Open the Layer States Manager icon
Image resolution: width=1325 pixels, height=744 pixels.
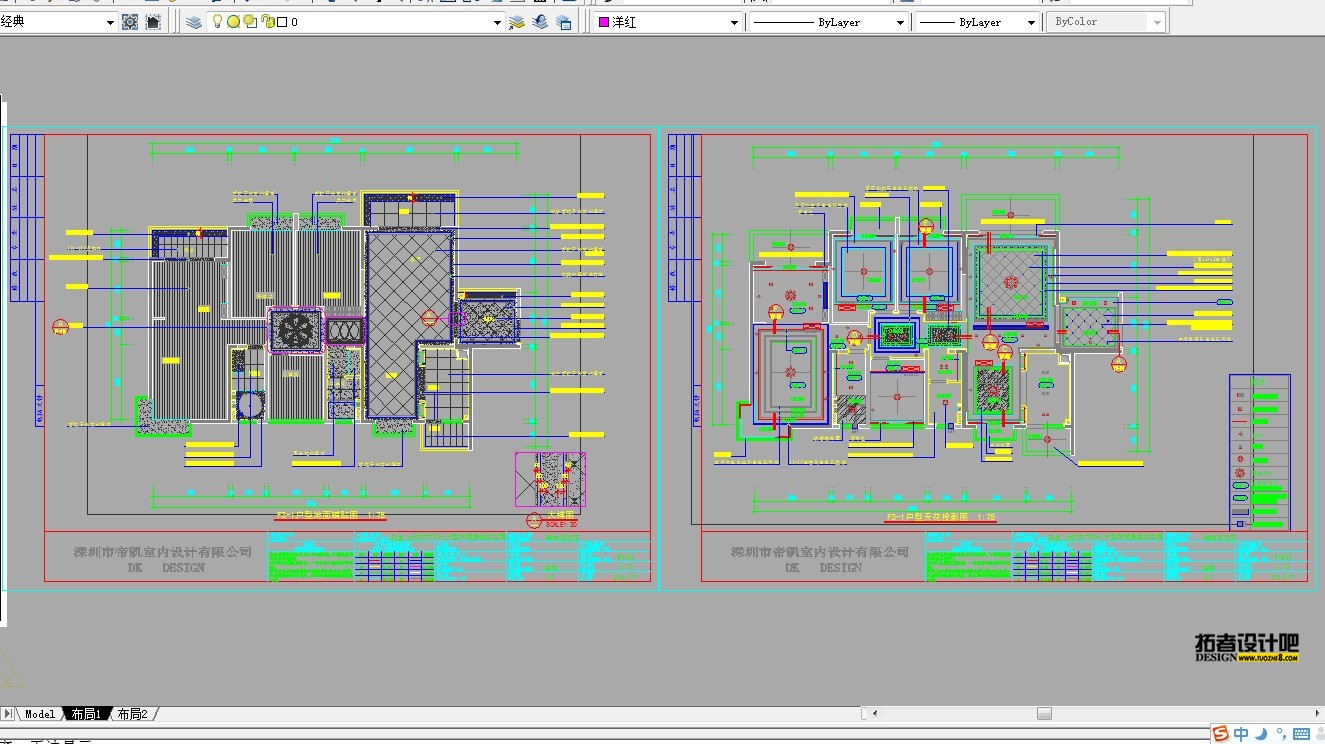[x=564, y=22]
